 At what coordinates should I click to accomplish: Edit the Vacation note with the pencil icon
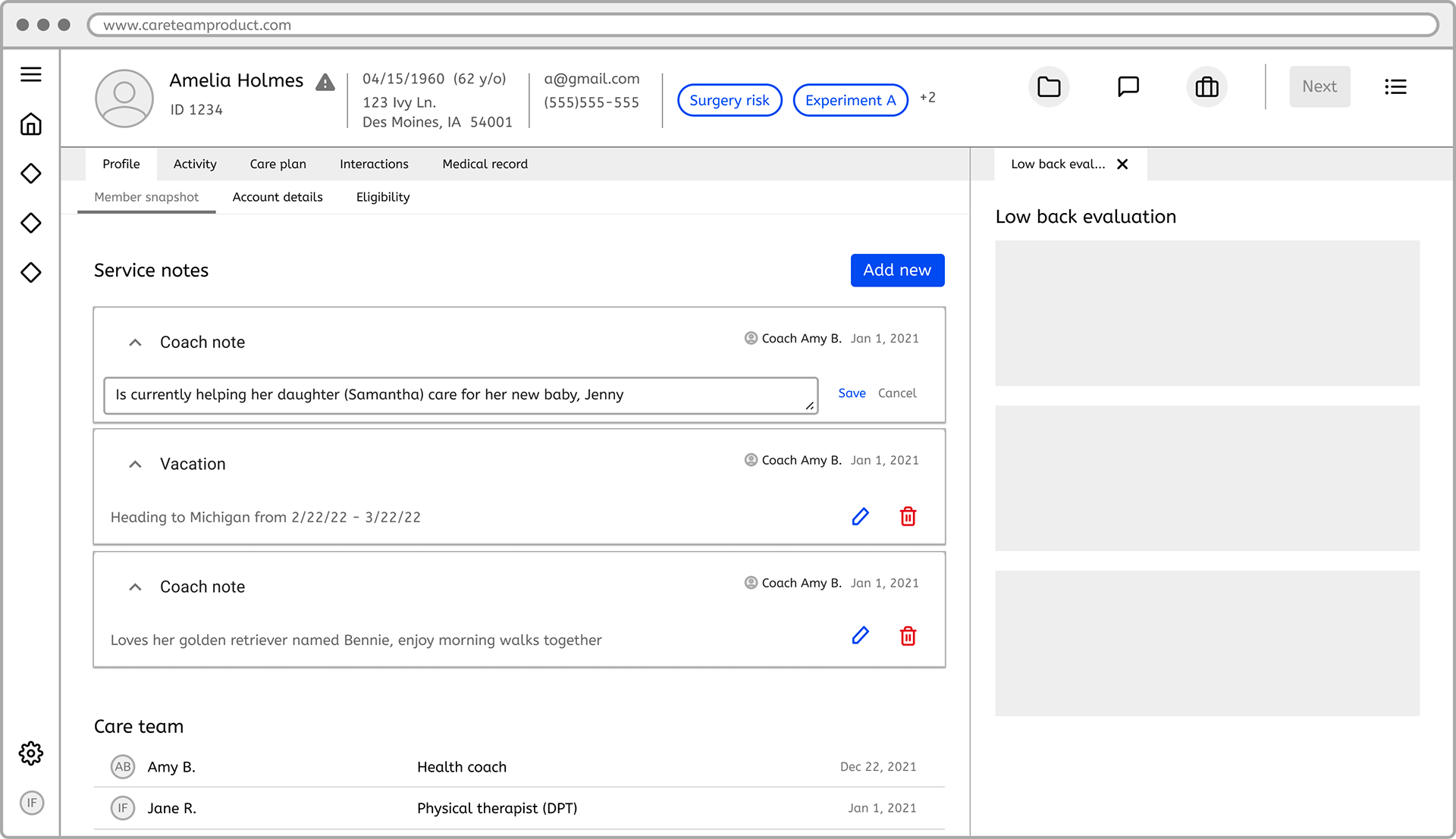(x=860, y=517)
